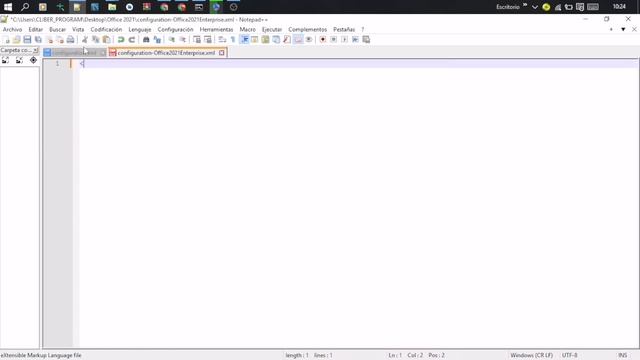
Task: Collapse all folders in workspace panel
Action: pyautogui.click(x=19, y=60)
